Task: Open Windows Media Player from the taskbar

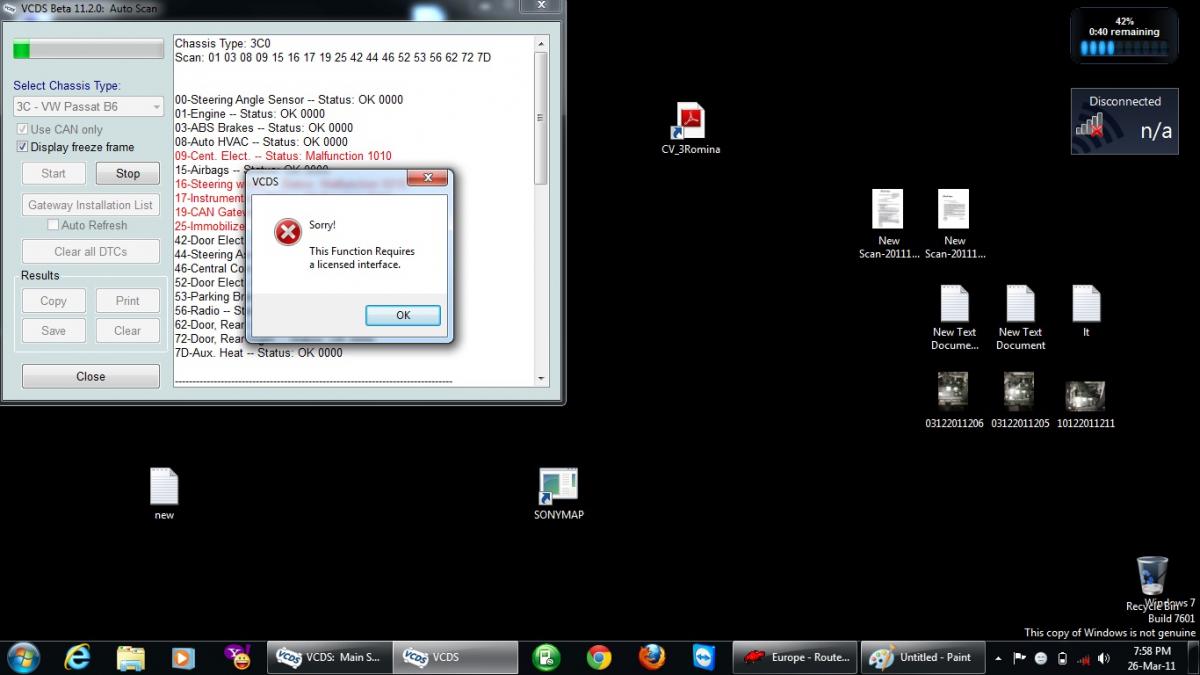Action: tap(183, 657)
